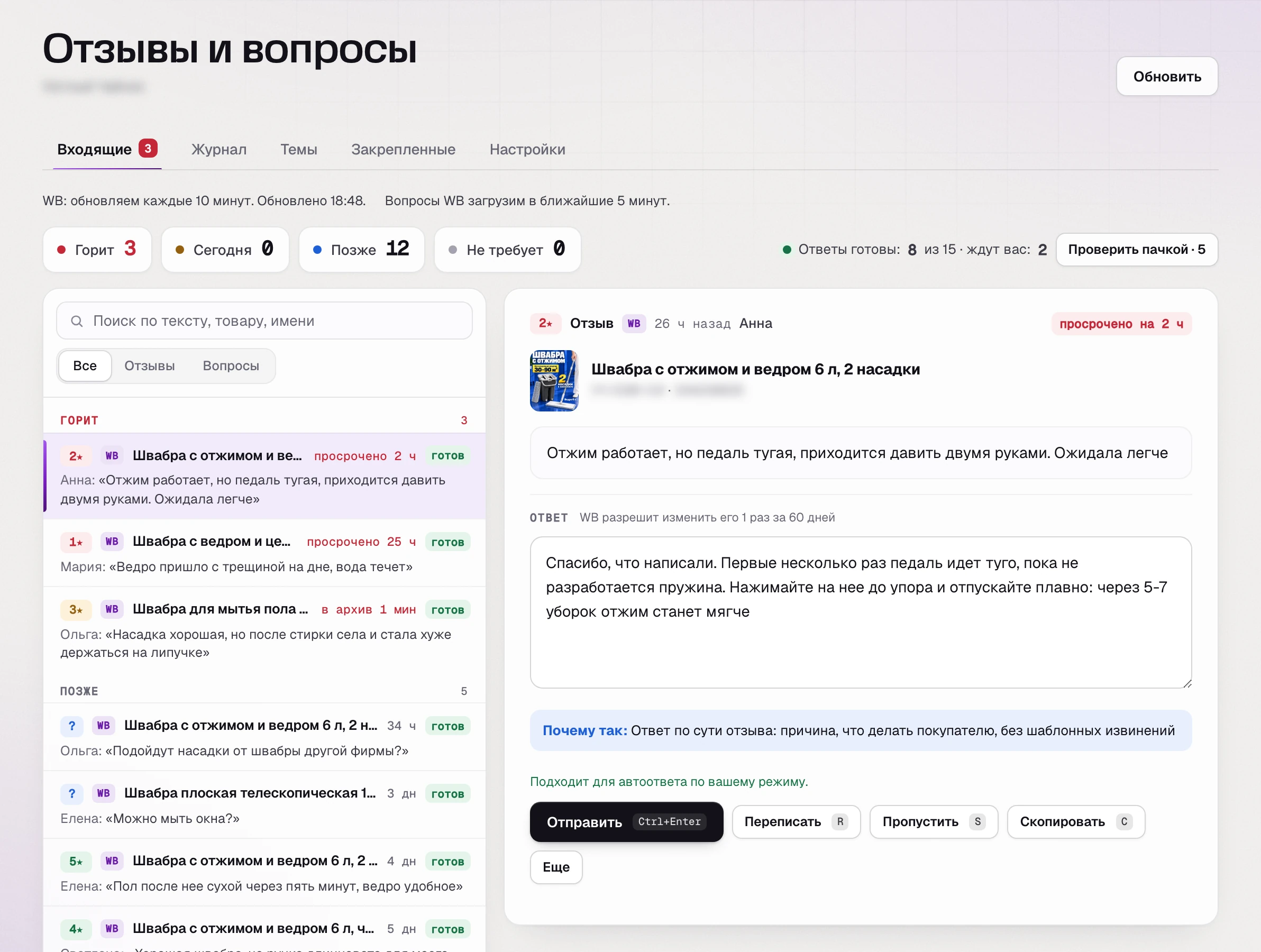
Task: Open the Входящие tab
Action: click(x=107, y=149)
